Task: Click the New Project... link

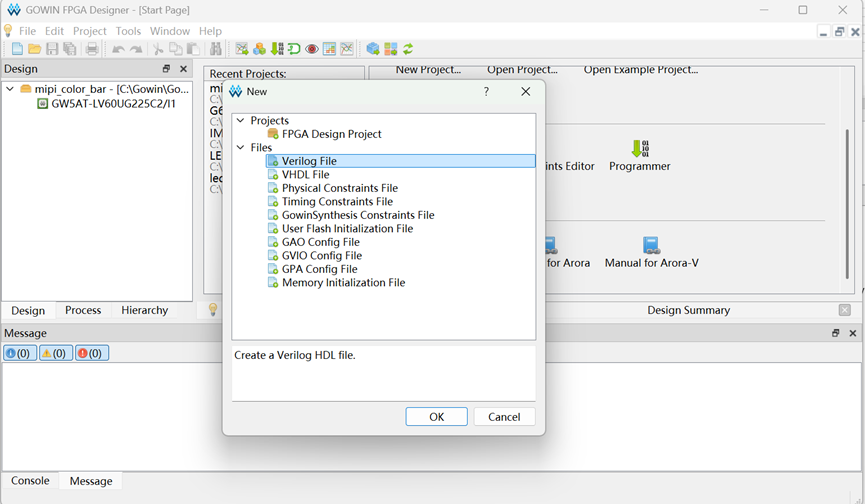Action: (428, 70)
